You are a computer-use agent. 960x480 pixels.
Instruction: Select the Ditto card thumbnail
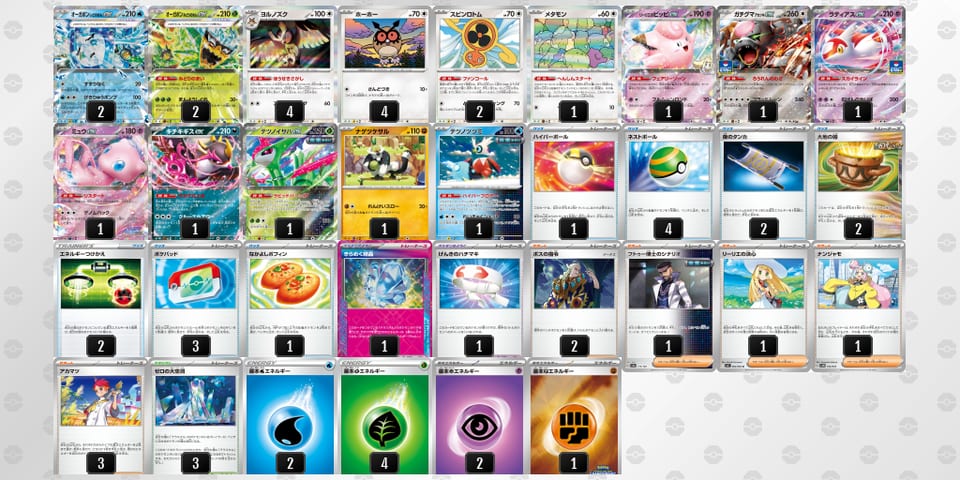click(x=574, y=64)
